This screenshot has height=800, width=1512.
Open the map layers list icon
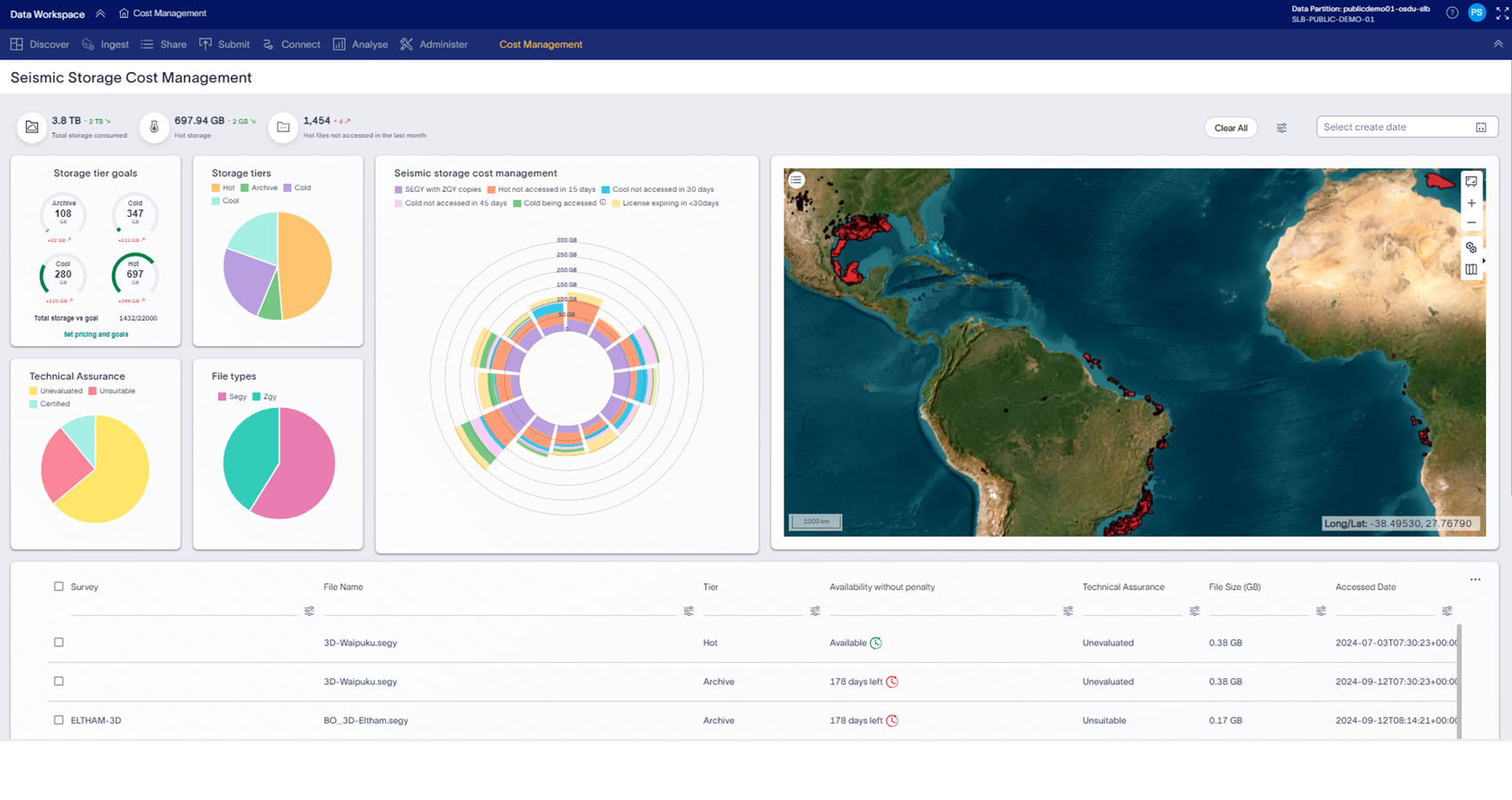[x=796, y=180]
